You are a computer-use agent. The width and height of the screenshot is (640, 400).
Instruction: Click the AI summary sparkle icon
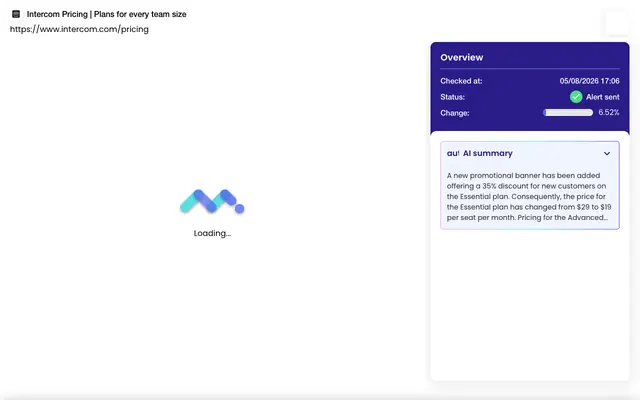tap(453, 153)
